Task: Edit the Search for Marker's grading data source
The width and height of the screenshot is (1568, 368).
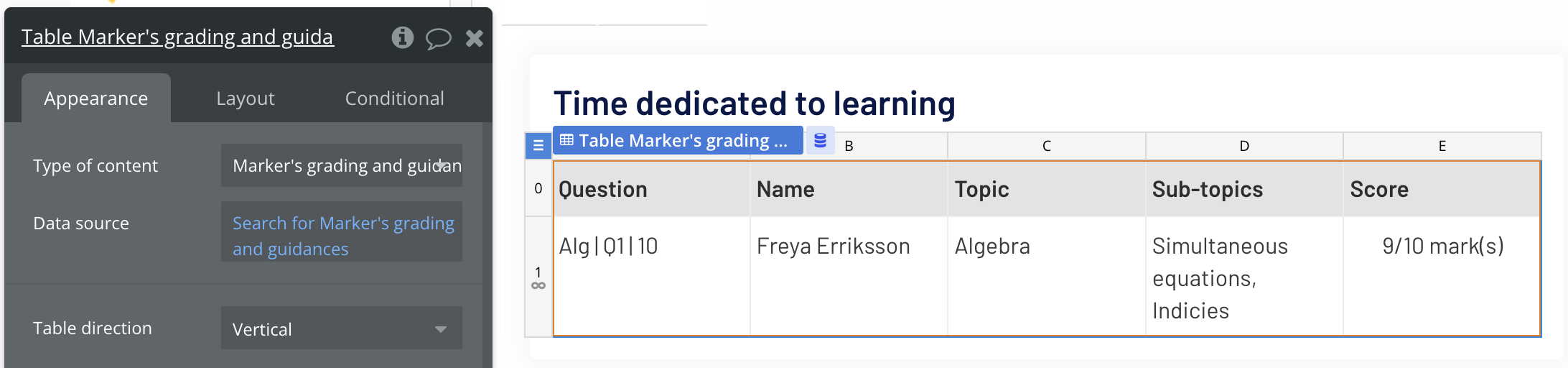Action: coord(342,236)
